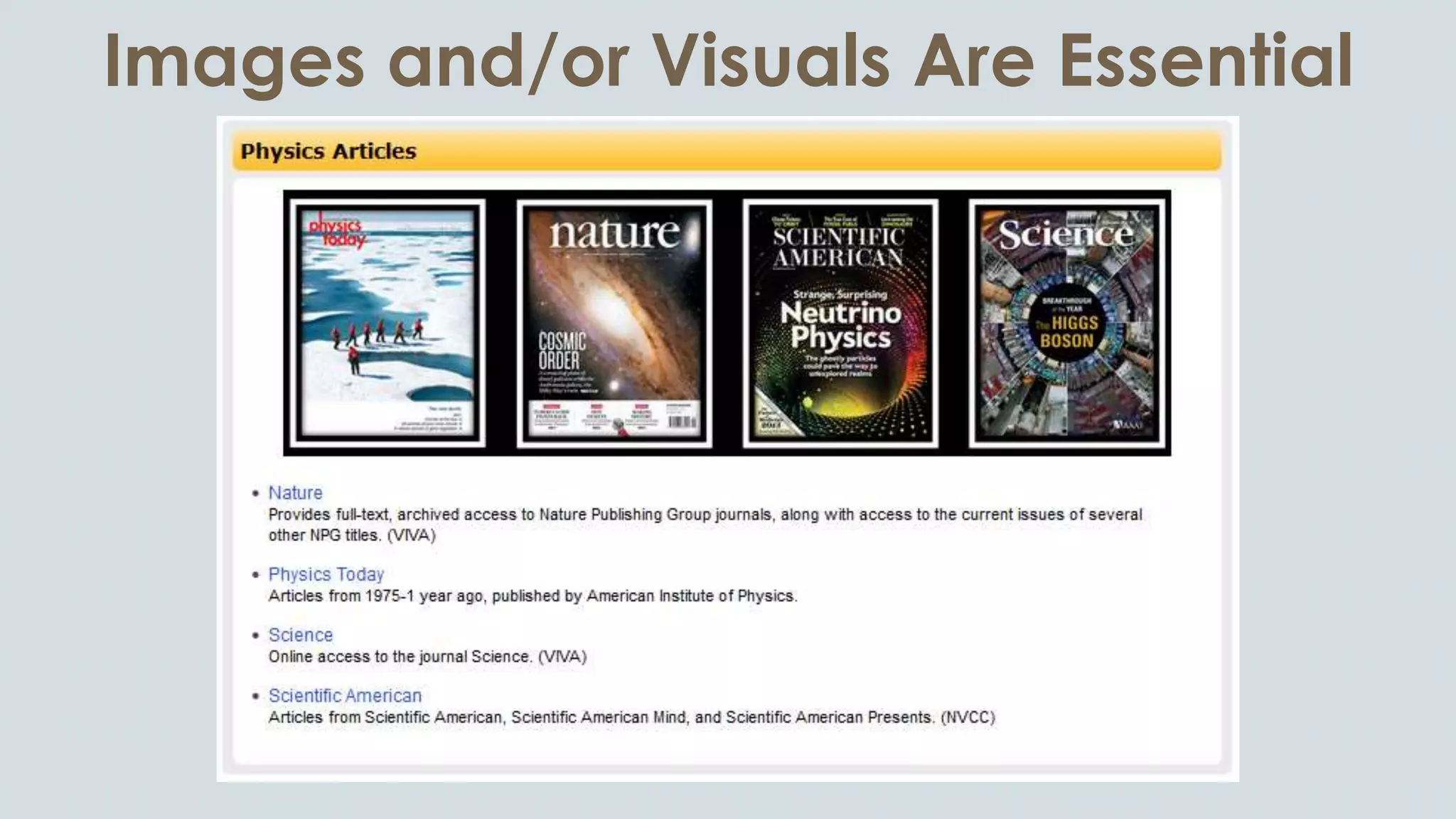1456x819 pixels.
Task: Select the Physics Articles header
Action: 727,151
